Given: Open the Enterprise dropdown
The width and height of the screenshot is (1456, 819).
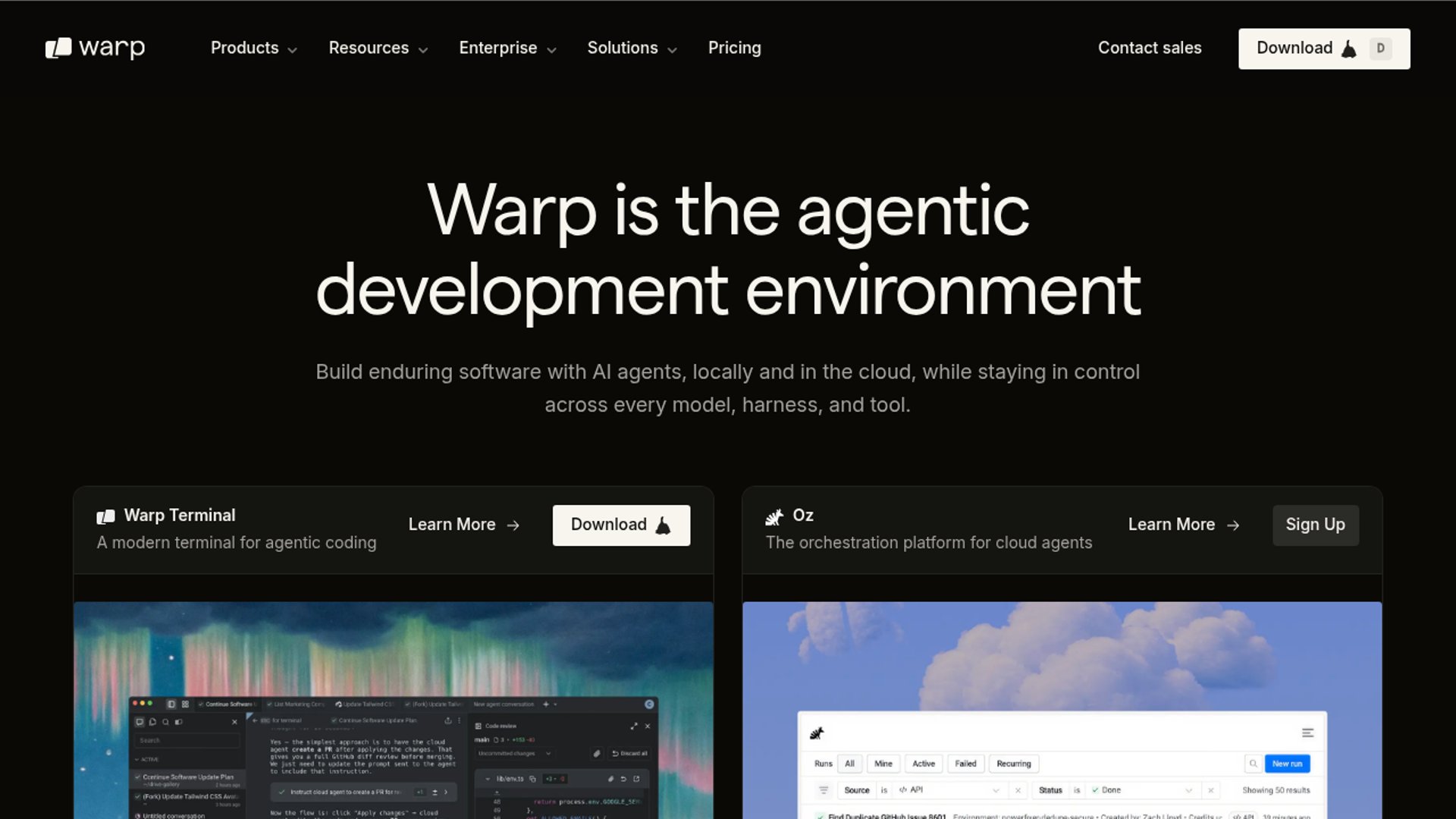Looking at the screenshot, I should pos(507,48).
